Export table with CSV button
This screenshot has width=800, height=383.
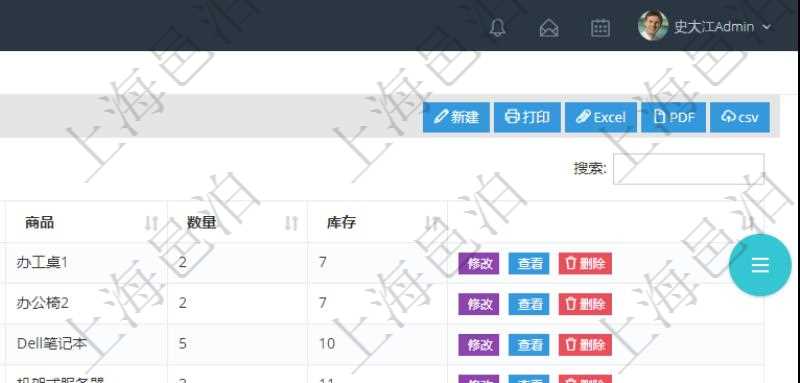tap(740, 117)
